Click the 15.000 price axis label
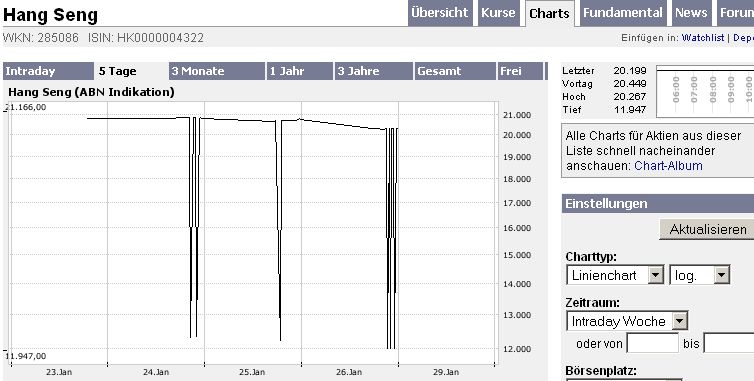 click(517, 255)
